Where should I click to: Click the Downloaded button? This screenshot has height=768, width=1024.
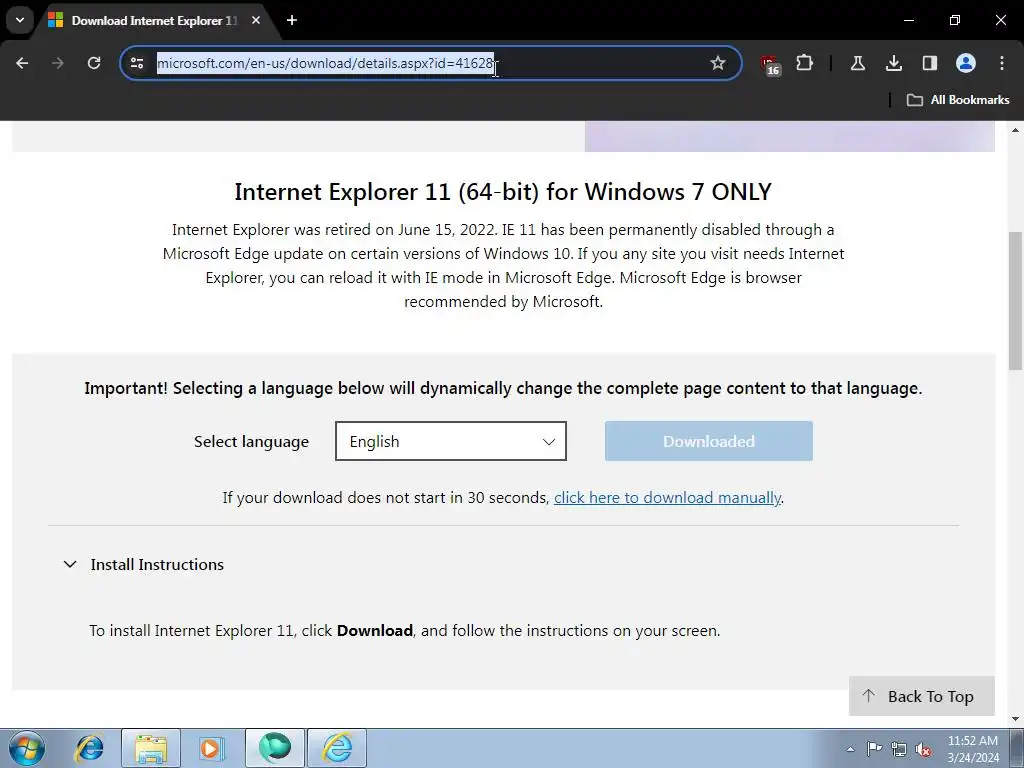(709, 441)
